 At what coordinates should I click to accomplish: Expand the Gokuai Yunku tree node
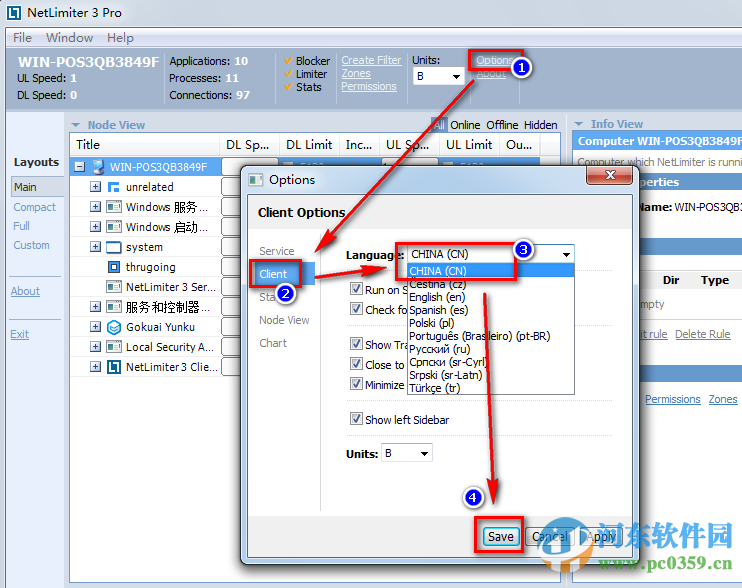(95, 327)
